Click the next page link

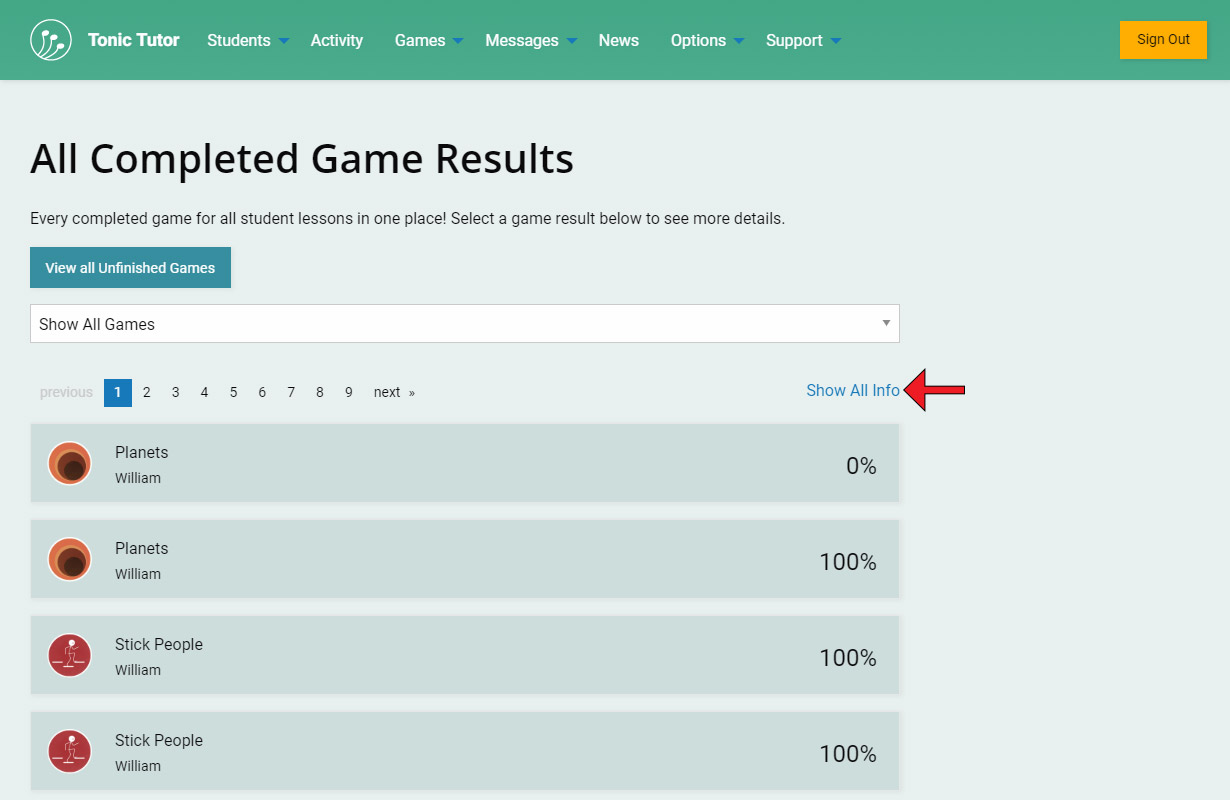point(393,393)
